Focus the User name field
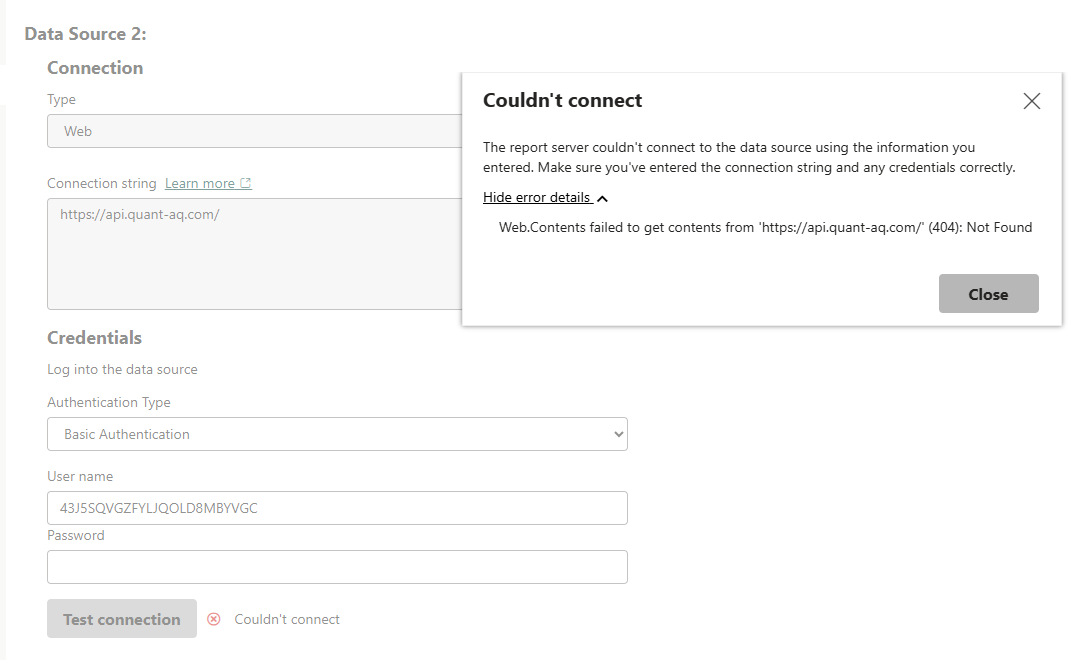This screenshot has height=660, width=1089. [337, 508]
